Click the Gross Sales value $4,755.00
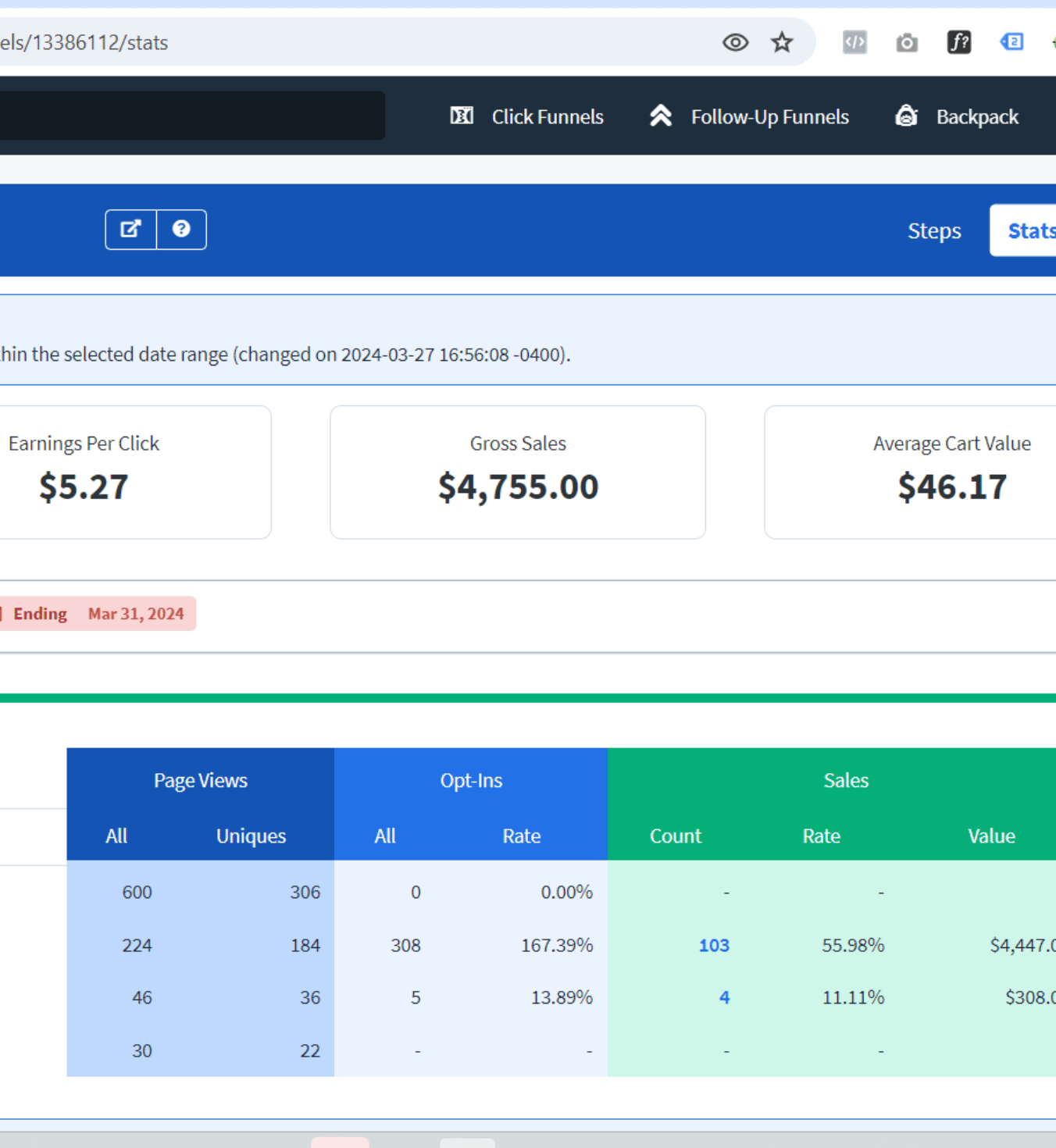Viewport: 1056px width, 1148px height. [x=518, y=487]
